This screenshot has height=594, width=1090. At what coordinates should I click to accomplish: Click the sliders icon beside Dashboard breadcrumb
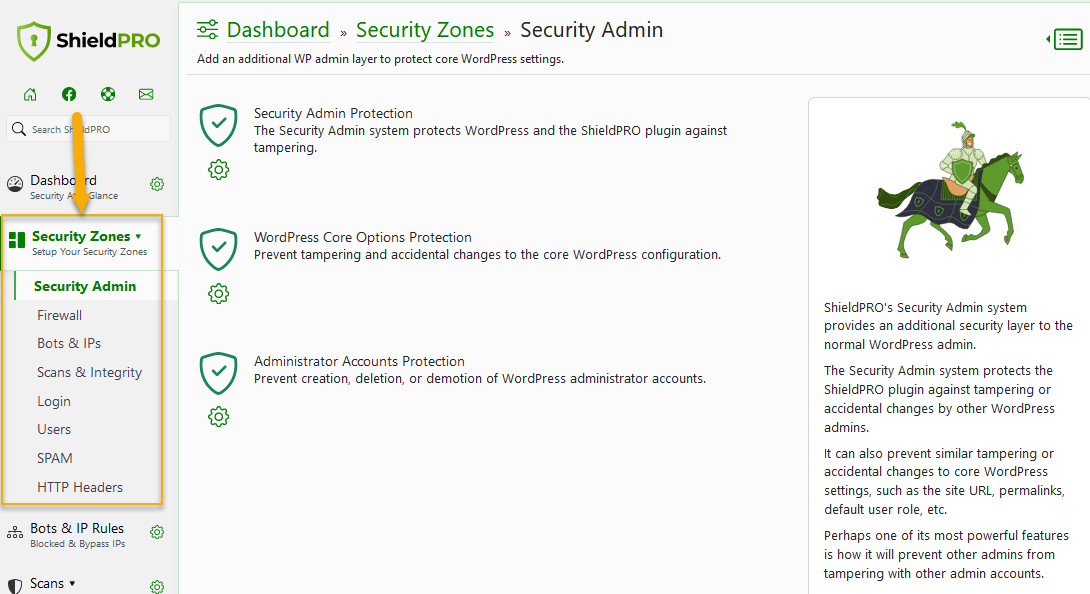pos(207,30)
